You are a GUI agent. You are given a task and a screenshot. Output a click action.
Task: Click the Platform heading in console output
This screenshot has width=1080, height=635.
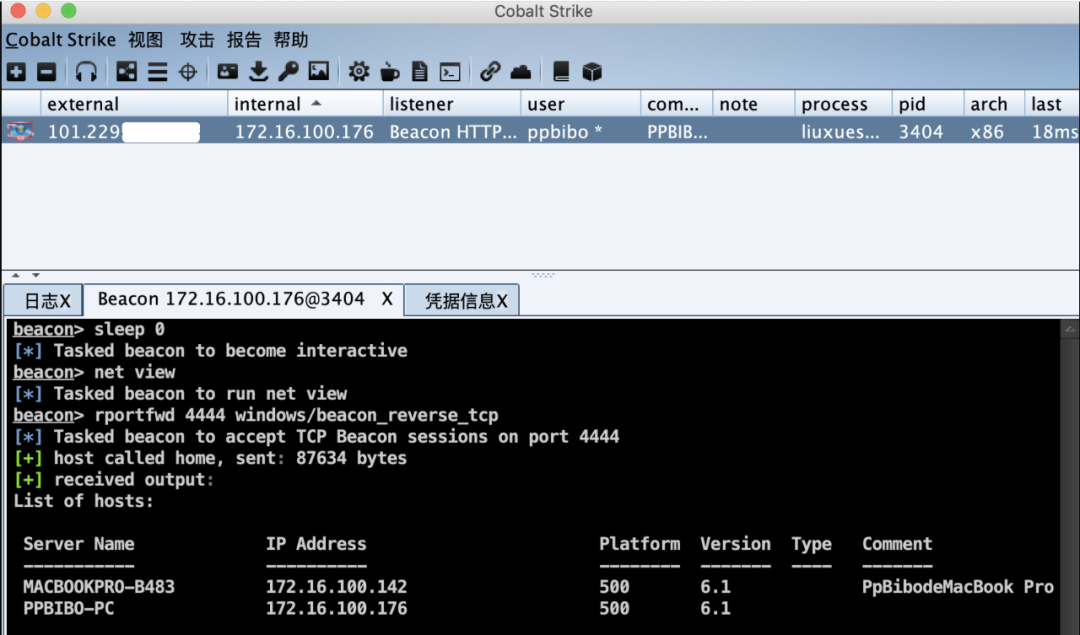[639, 544]
